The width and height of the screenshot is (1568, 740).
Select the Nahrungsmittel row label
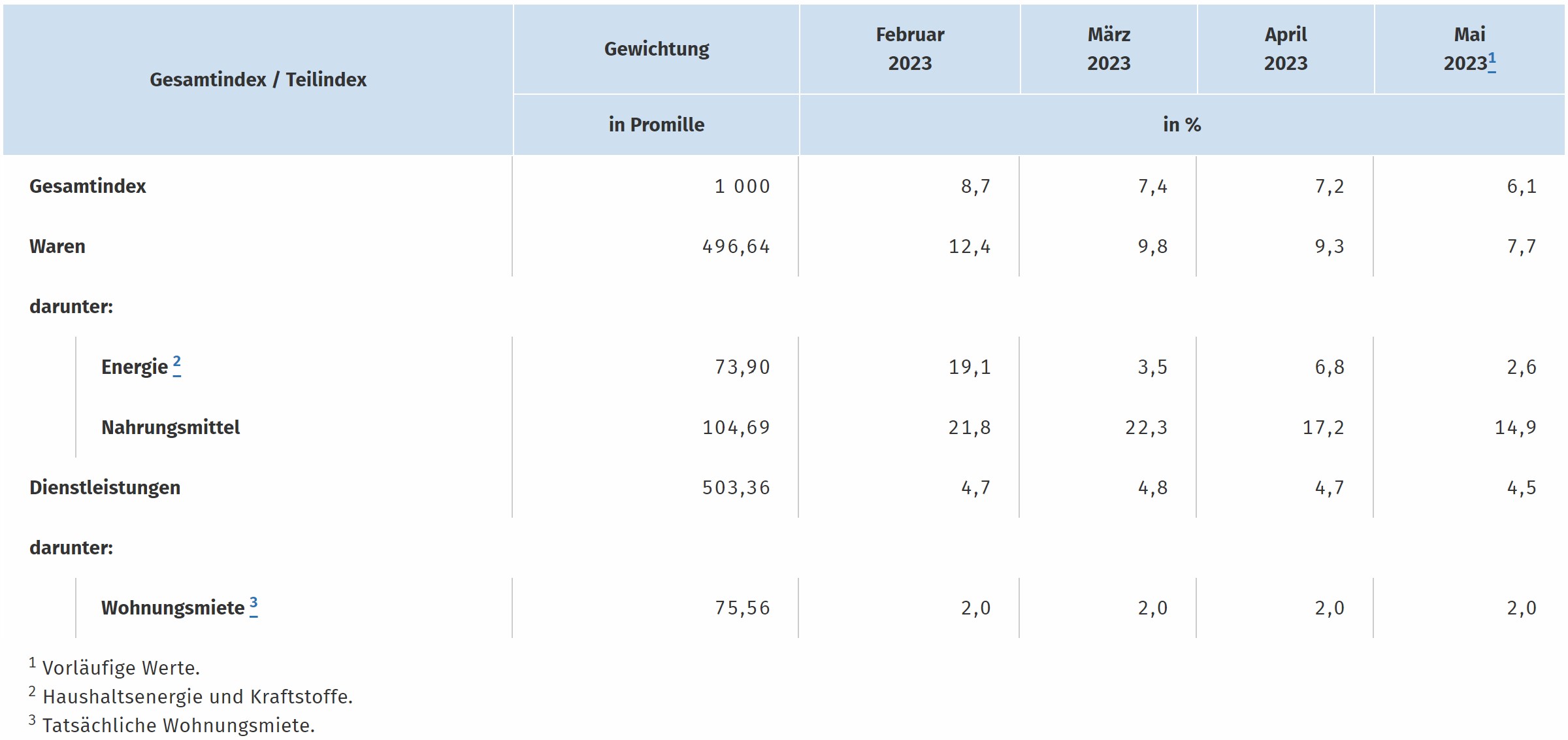point(171,428)
